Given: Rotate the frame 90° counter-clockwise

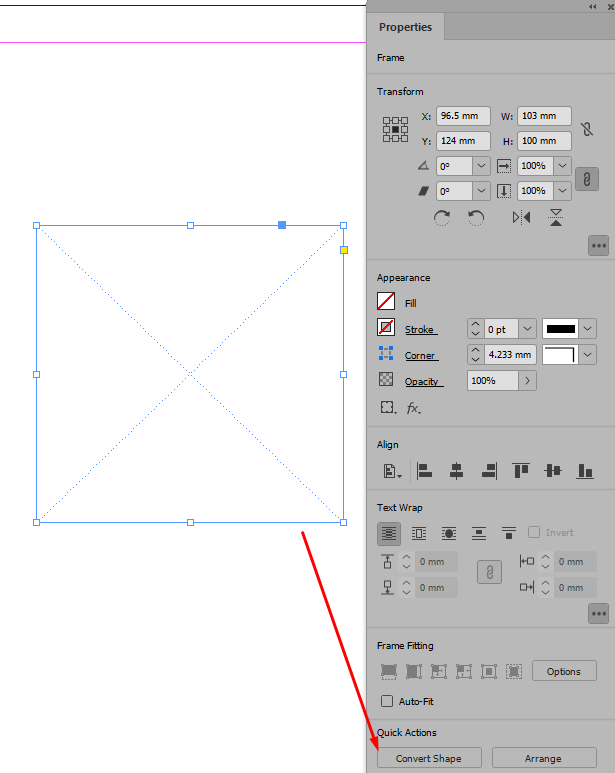Looking at the screenshot, I should [476, 217].
